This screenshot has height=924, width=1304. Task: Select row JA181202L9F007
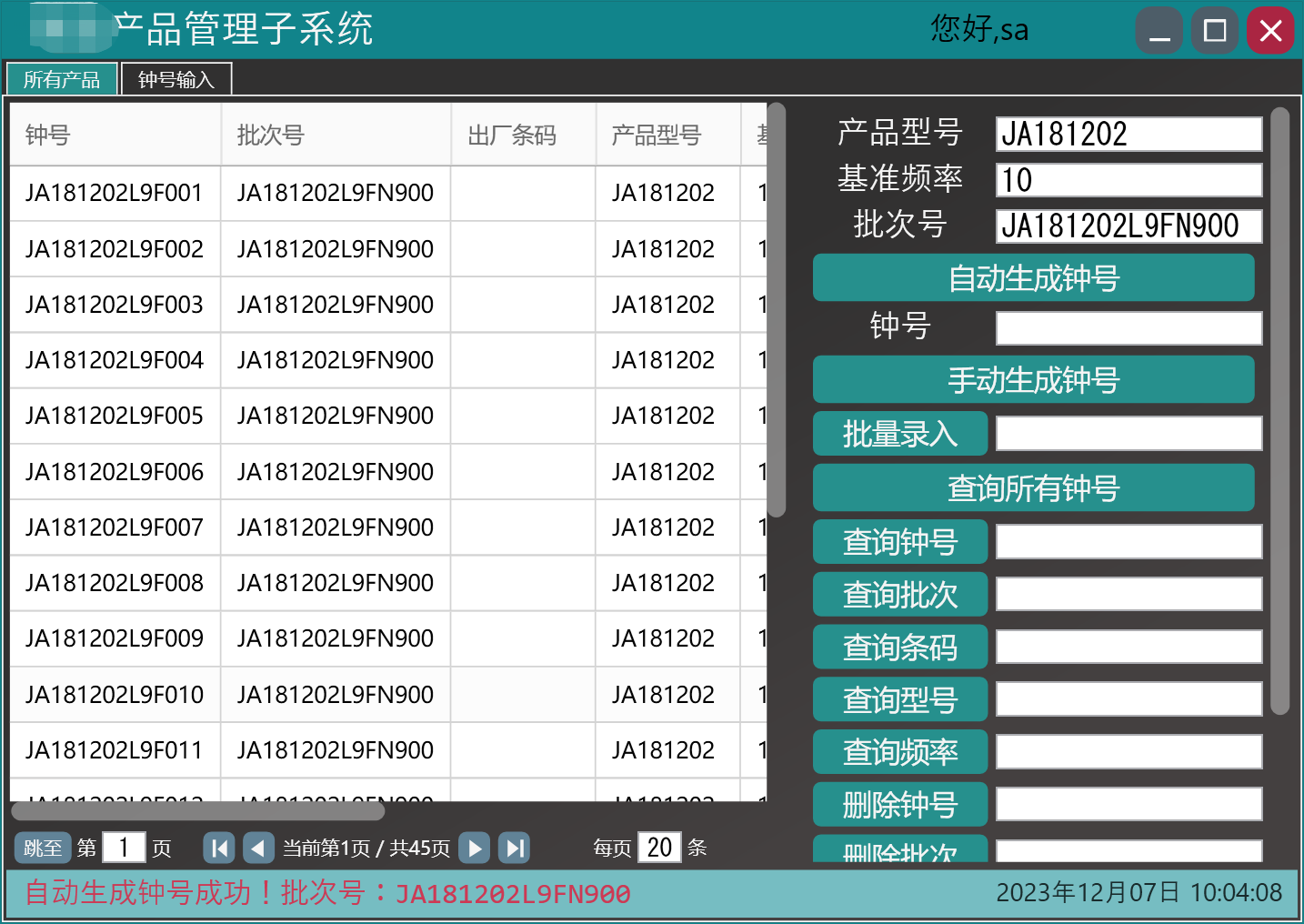[x=388, y=527]
